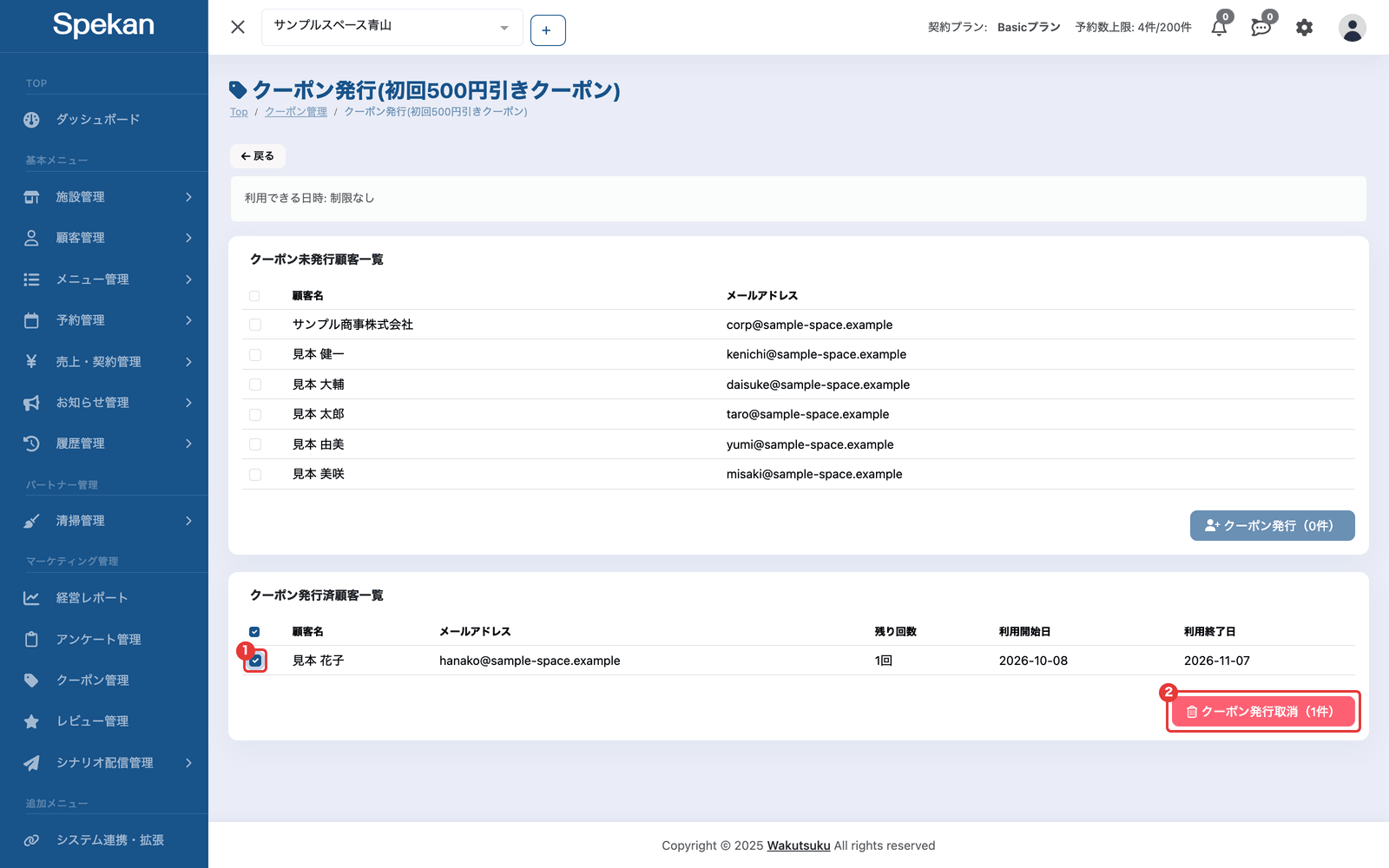This screenshot has height=868, width=1389.
Task: Close the sidebar with the X icon
Action: tap(238, 27)
